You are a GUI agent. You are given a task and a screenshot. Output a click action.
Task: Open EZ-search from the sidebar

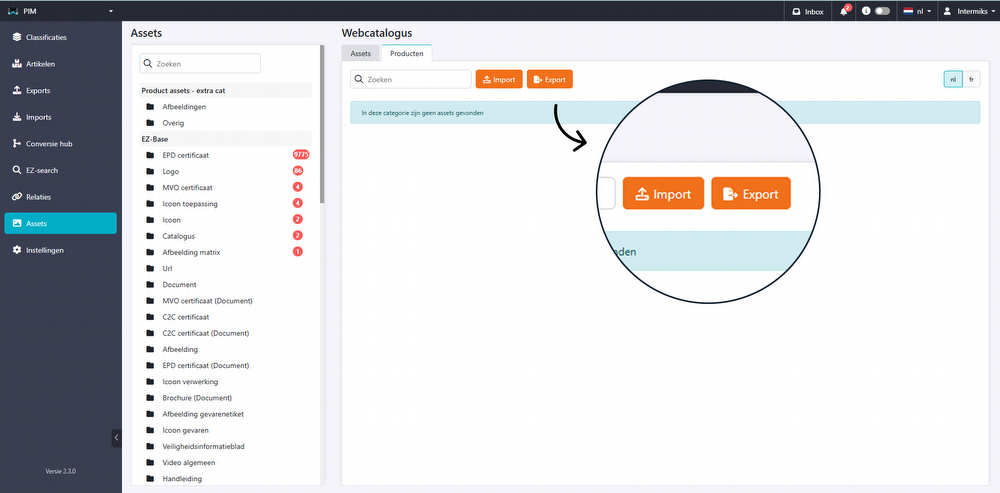coord(43,170)
